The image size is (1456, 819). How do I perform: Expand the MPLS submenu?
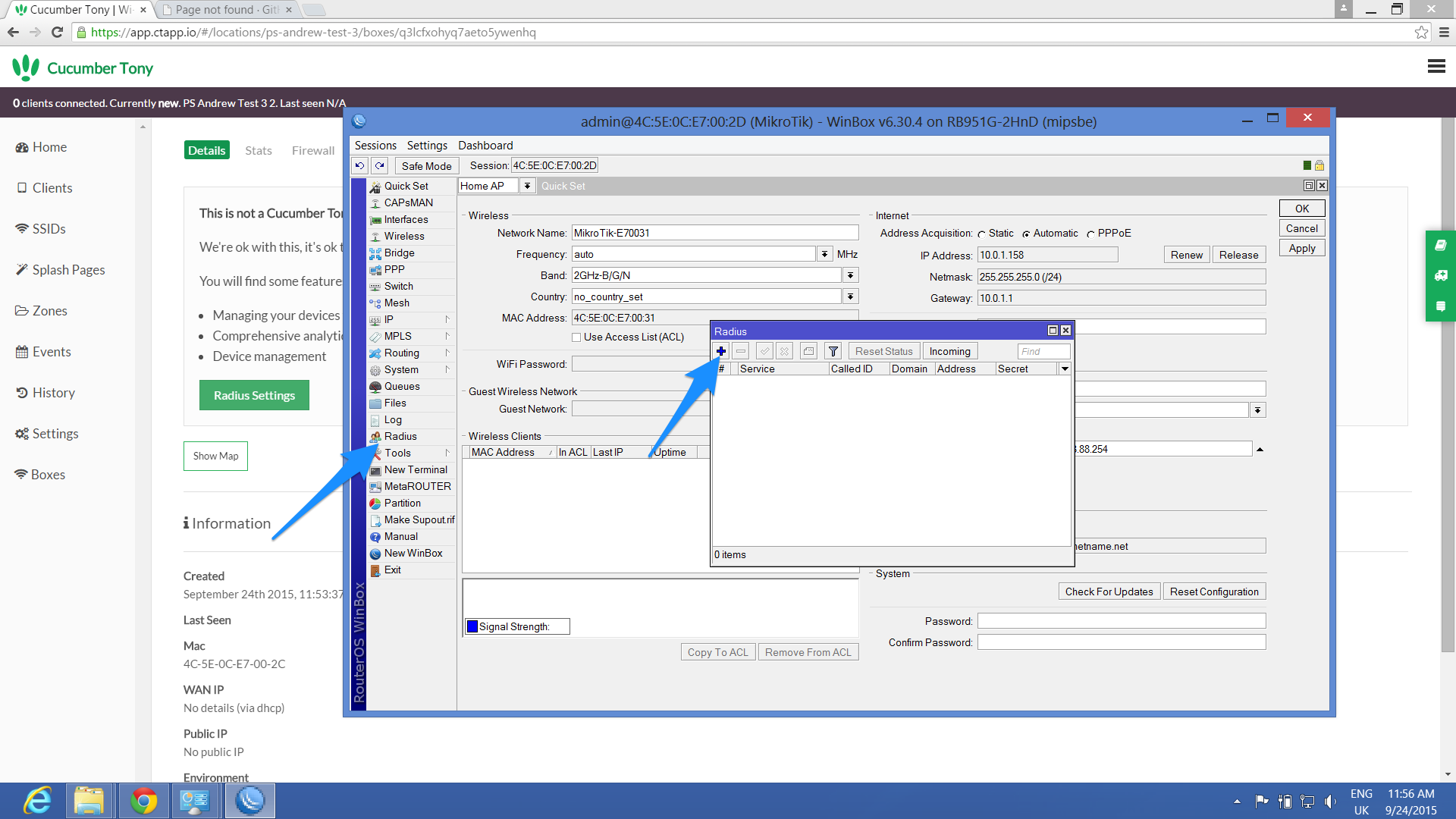pyautogui.click(x=447, y=336)
